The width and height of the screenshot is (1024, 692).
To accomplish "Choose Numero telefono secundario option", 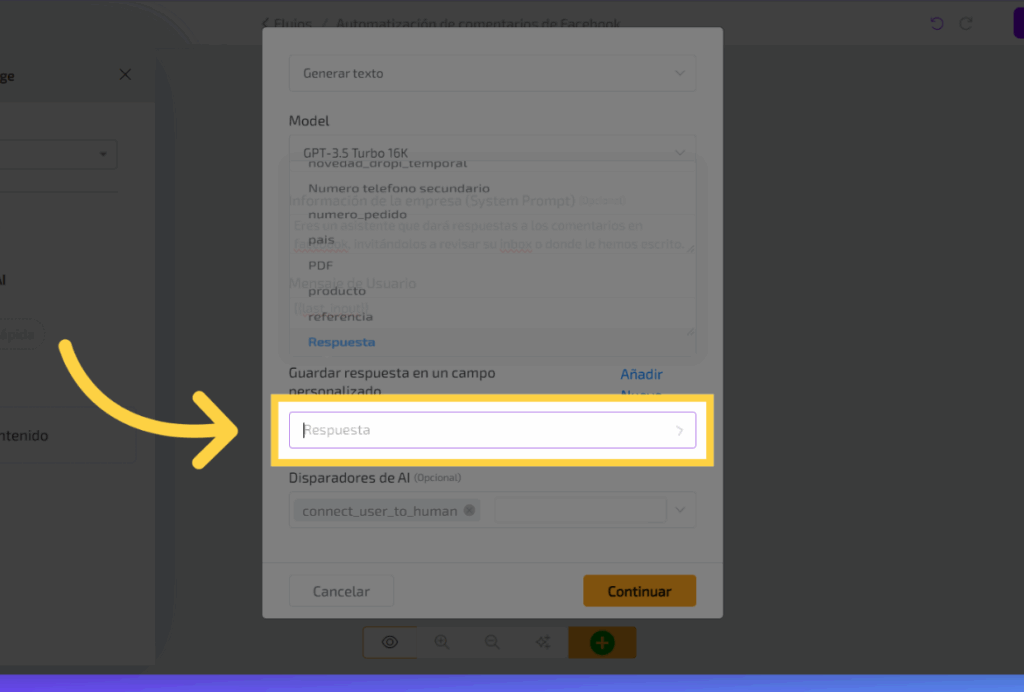I will [399, 188].
